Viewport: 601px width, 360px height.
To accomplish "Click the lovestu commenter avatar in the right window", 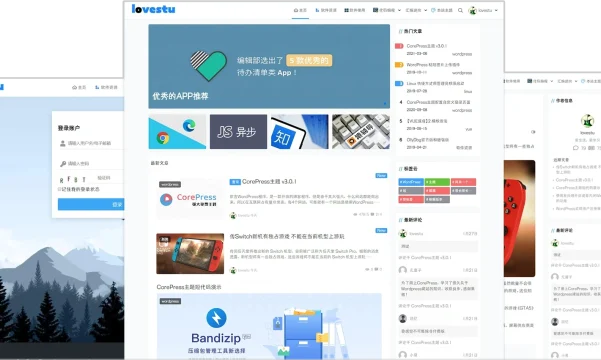I will pos(555,243).
